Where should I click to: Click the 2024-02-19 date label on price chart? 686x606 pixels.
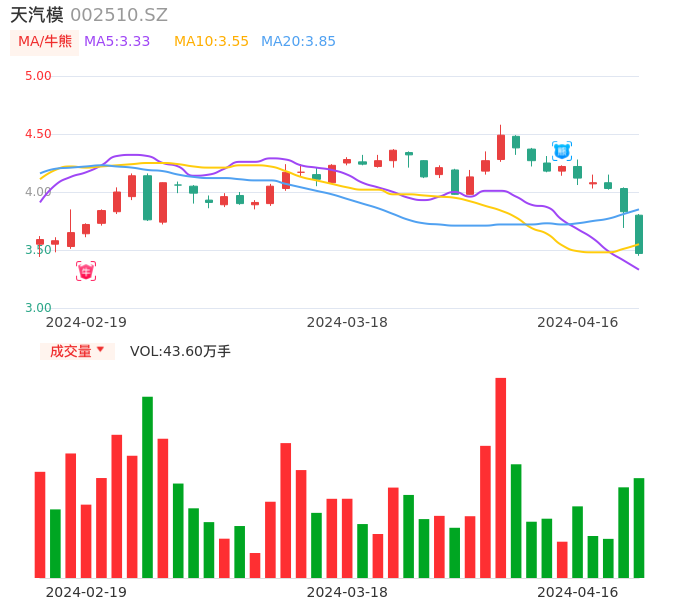[86, 322]
